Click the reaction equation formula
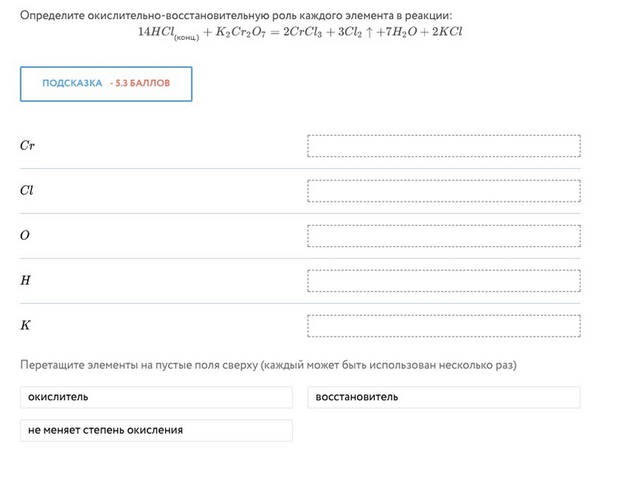Image resolution: width=638 pixels, height=480 pixels. tap(300, 33)
